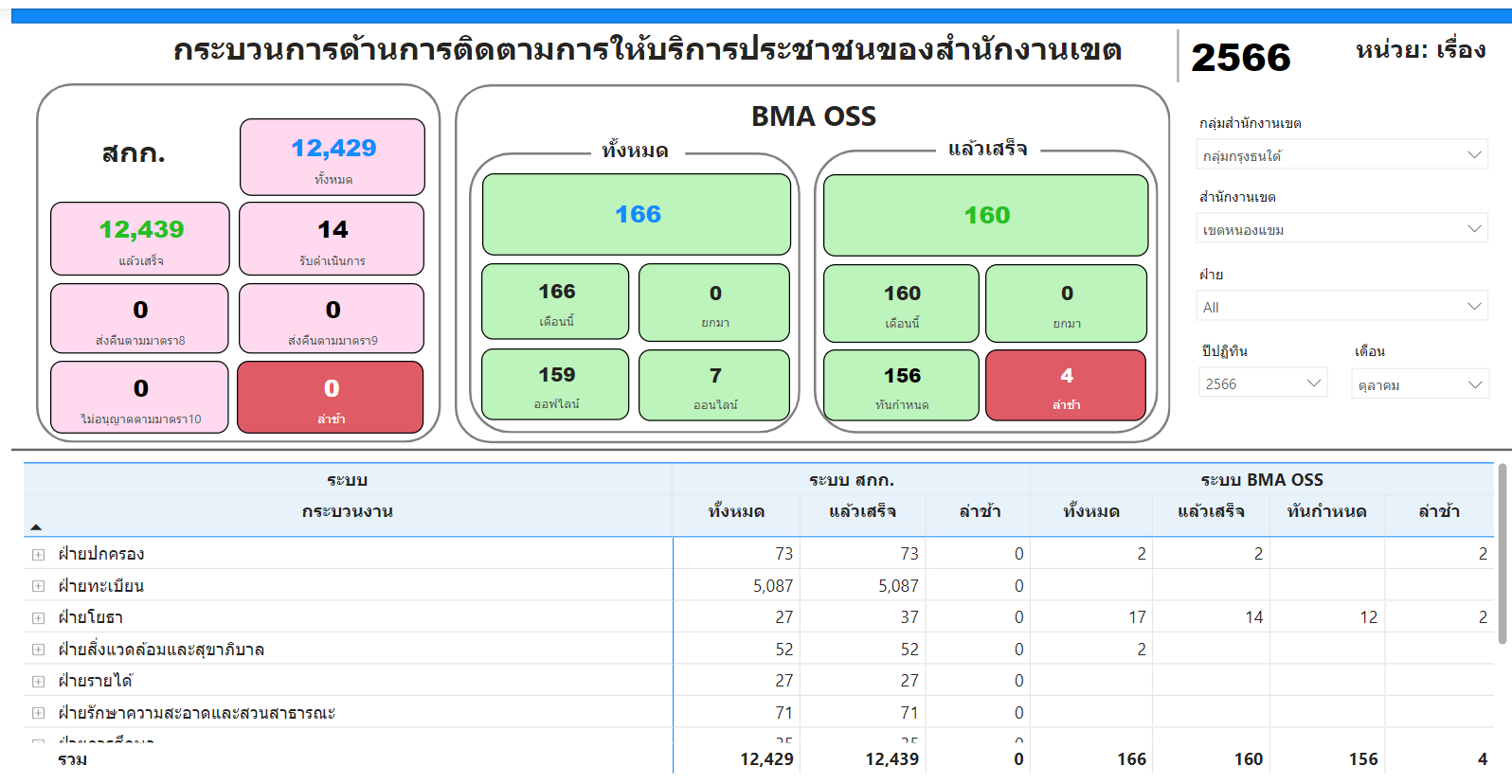This screenshot has height=784, width=1512.
Task: Select the ออนไลน์ card showing 7
Action: tap(714, 385)
